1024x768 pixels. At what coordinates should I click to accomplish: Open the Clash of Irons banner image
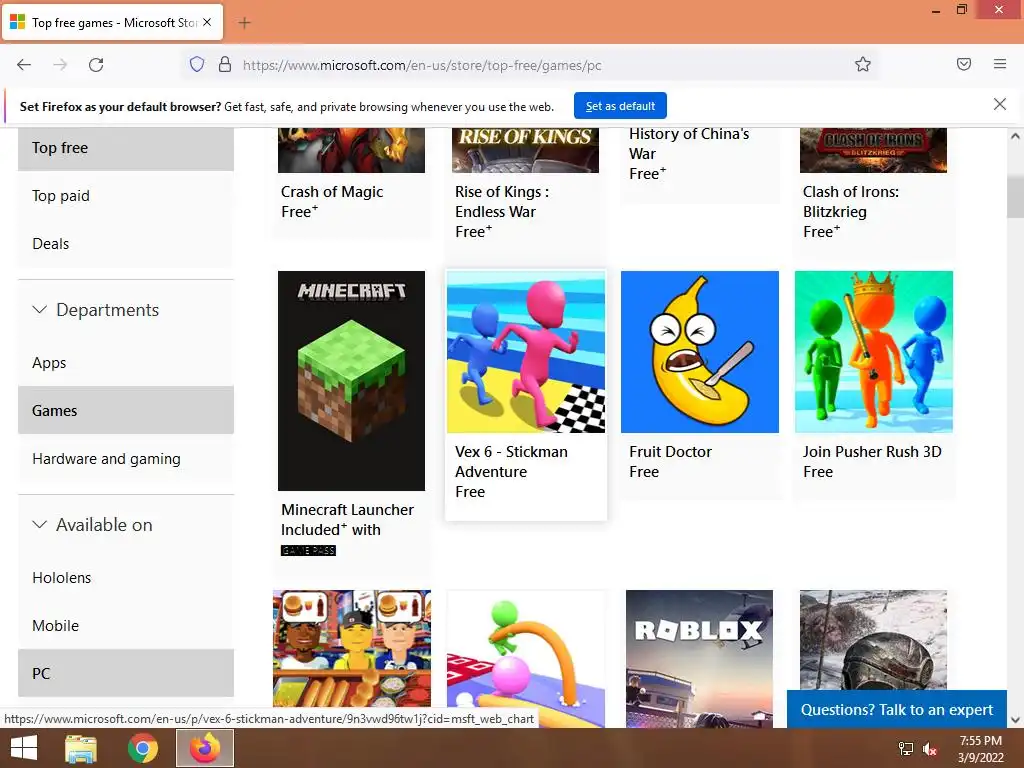click(x=873, y=150)
